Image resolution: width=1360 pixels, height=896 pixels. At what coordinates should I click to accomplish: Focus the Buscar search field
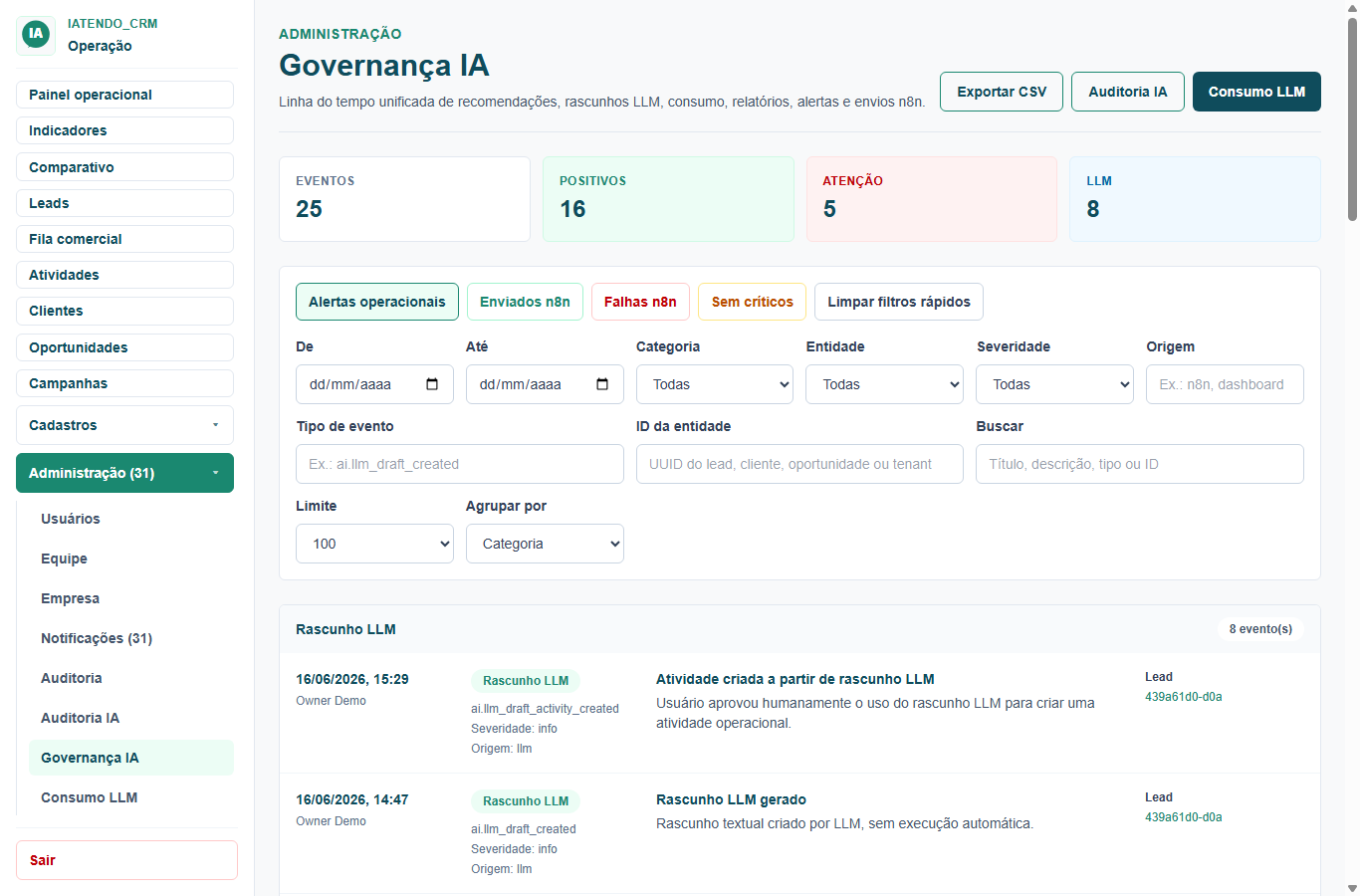(1140, 464)
